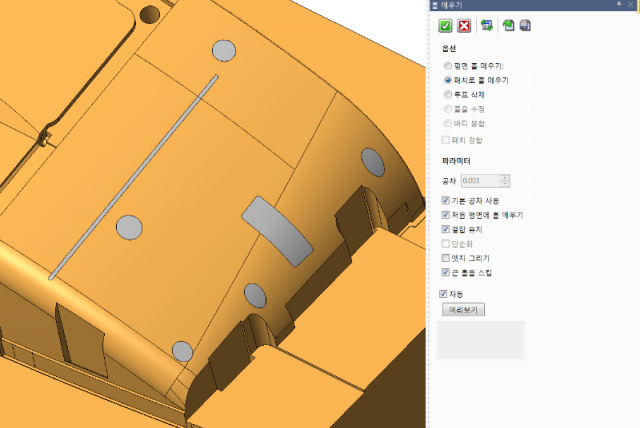This screenshot has height=428, width=640.
Task: Uncheck the 기본 공차 사용 checkbox
Action: pyautogui.click(x=446, y=201)
